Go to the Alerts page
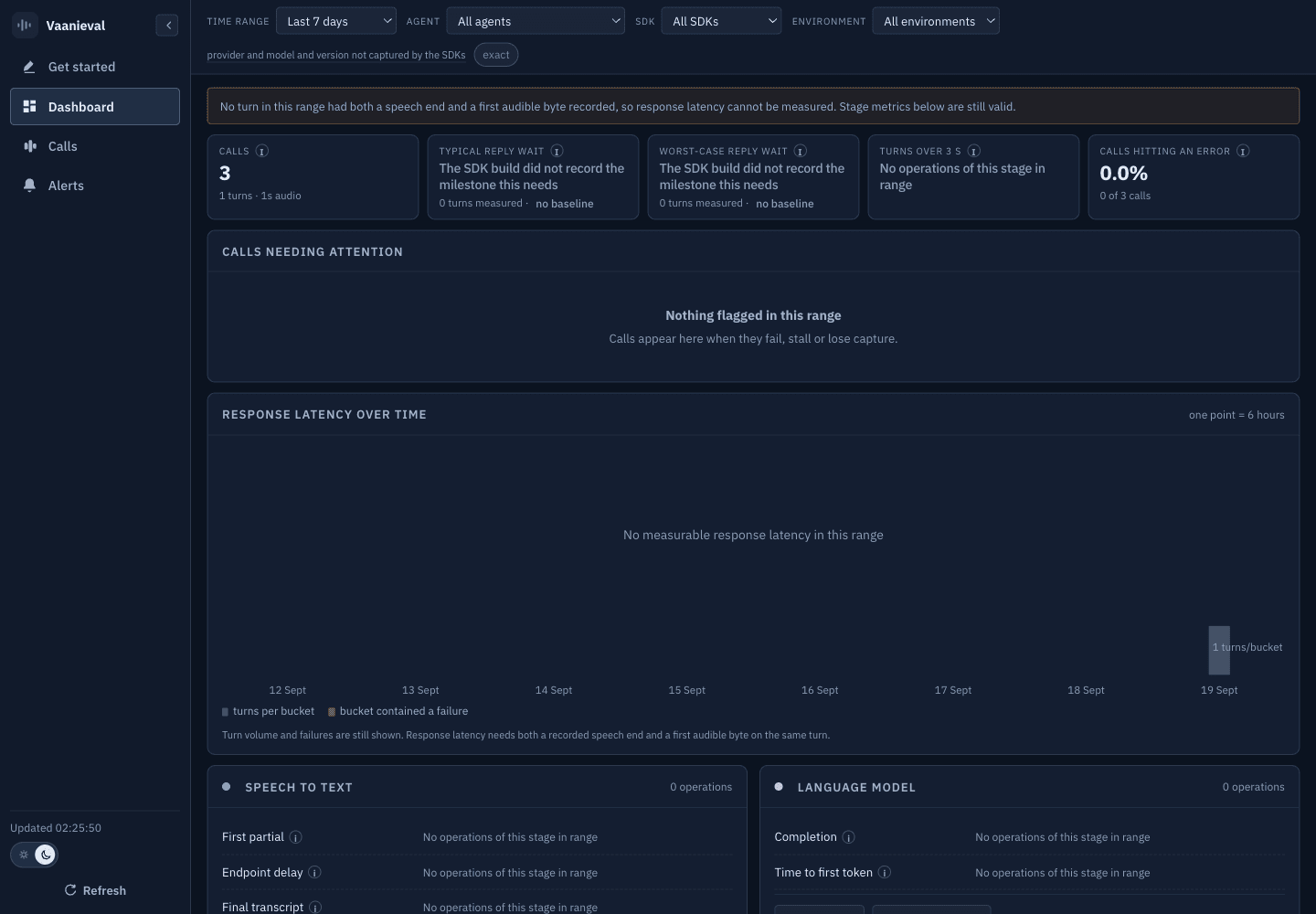The width and height of the screenshot is (1316, 914). coord(95,186)
